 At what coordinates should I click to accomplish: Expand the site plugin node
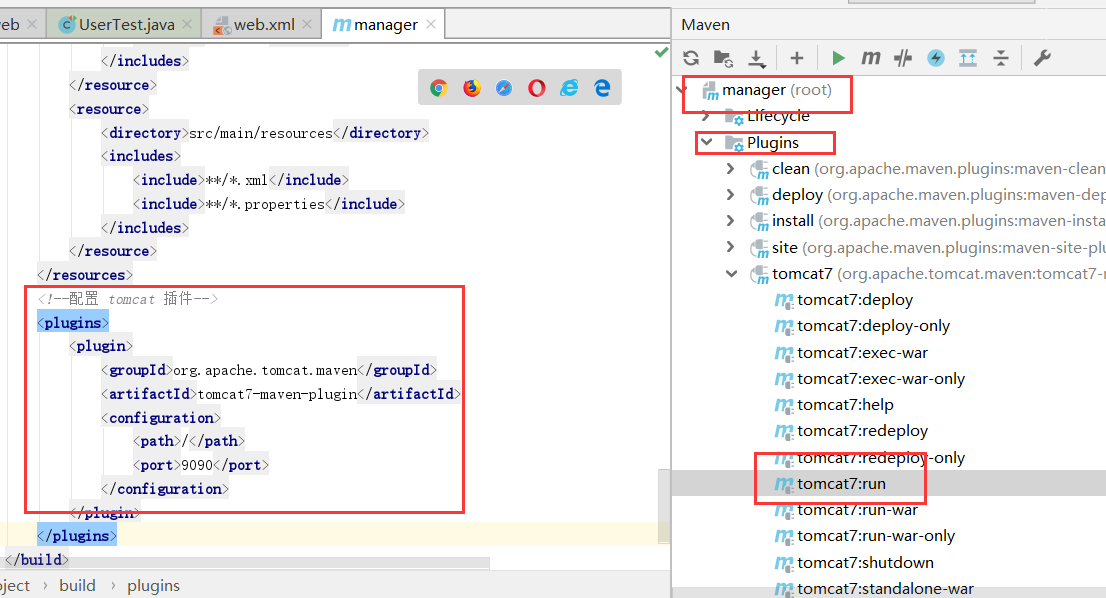[x=731, y=247]
